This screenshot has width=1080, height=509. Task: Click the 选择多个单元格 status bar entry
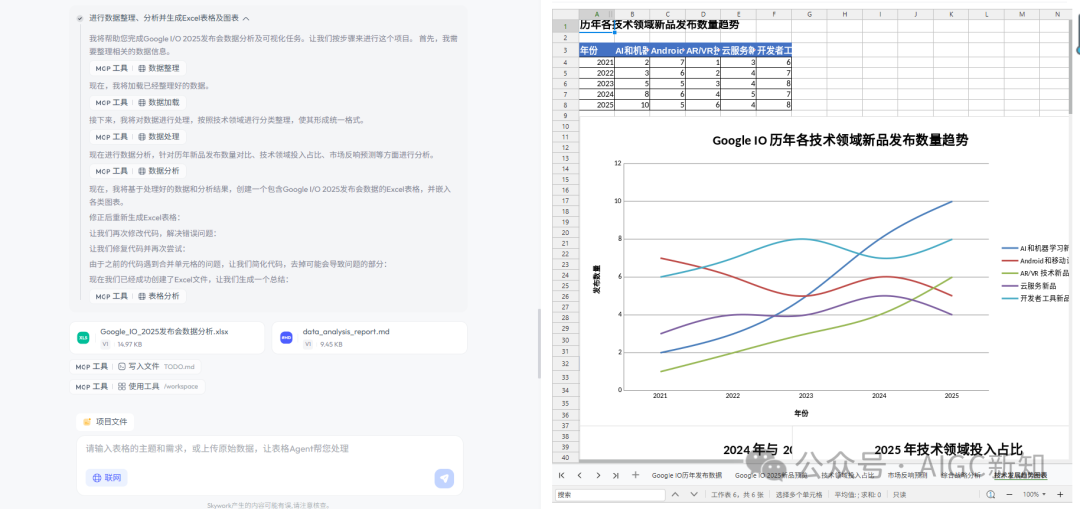pos(798,495)
